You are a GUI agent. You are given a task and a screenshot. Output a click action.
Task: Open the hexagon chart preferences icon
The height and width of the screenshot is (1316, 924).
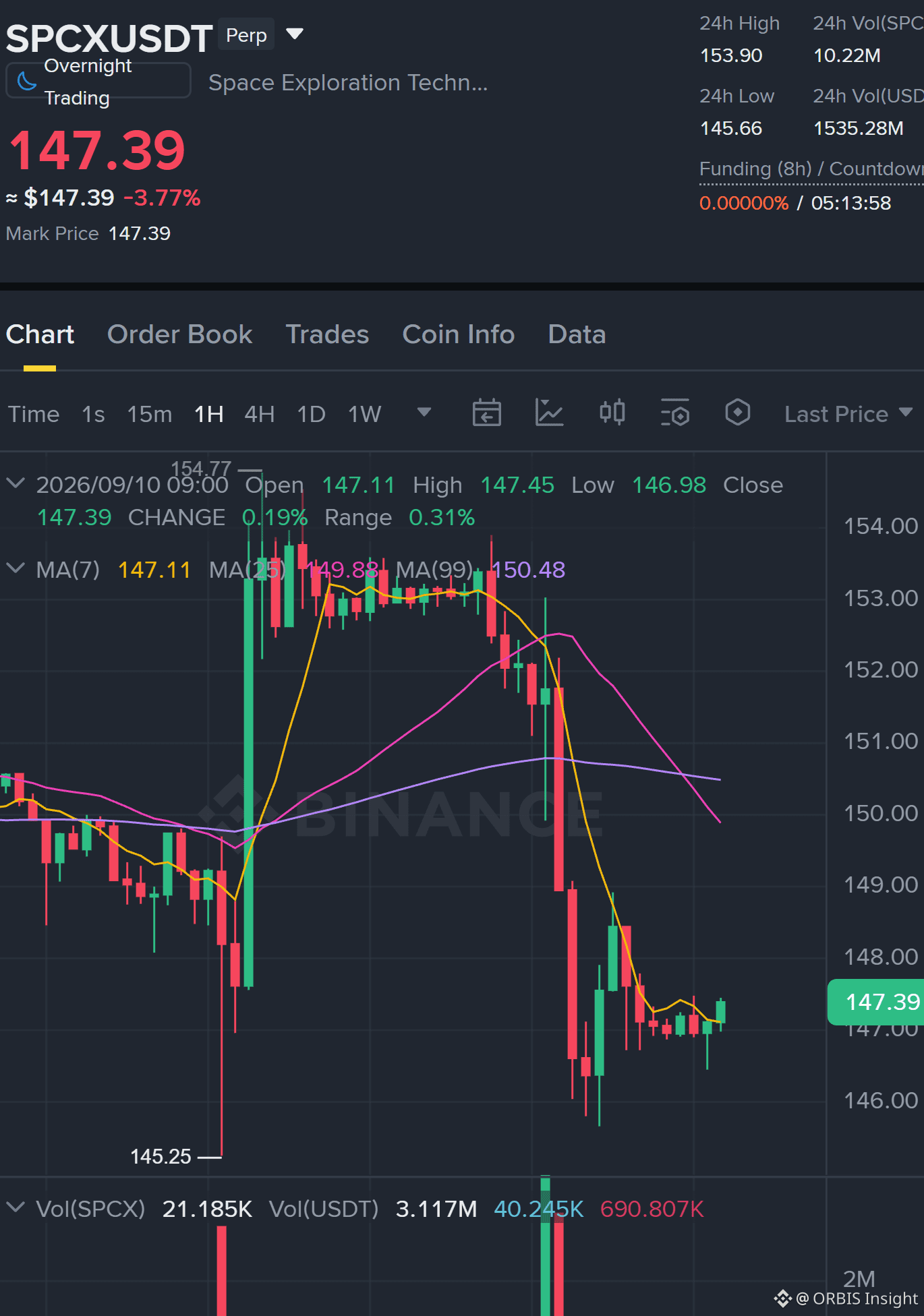point(737,412)
